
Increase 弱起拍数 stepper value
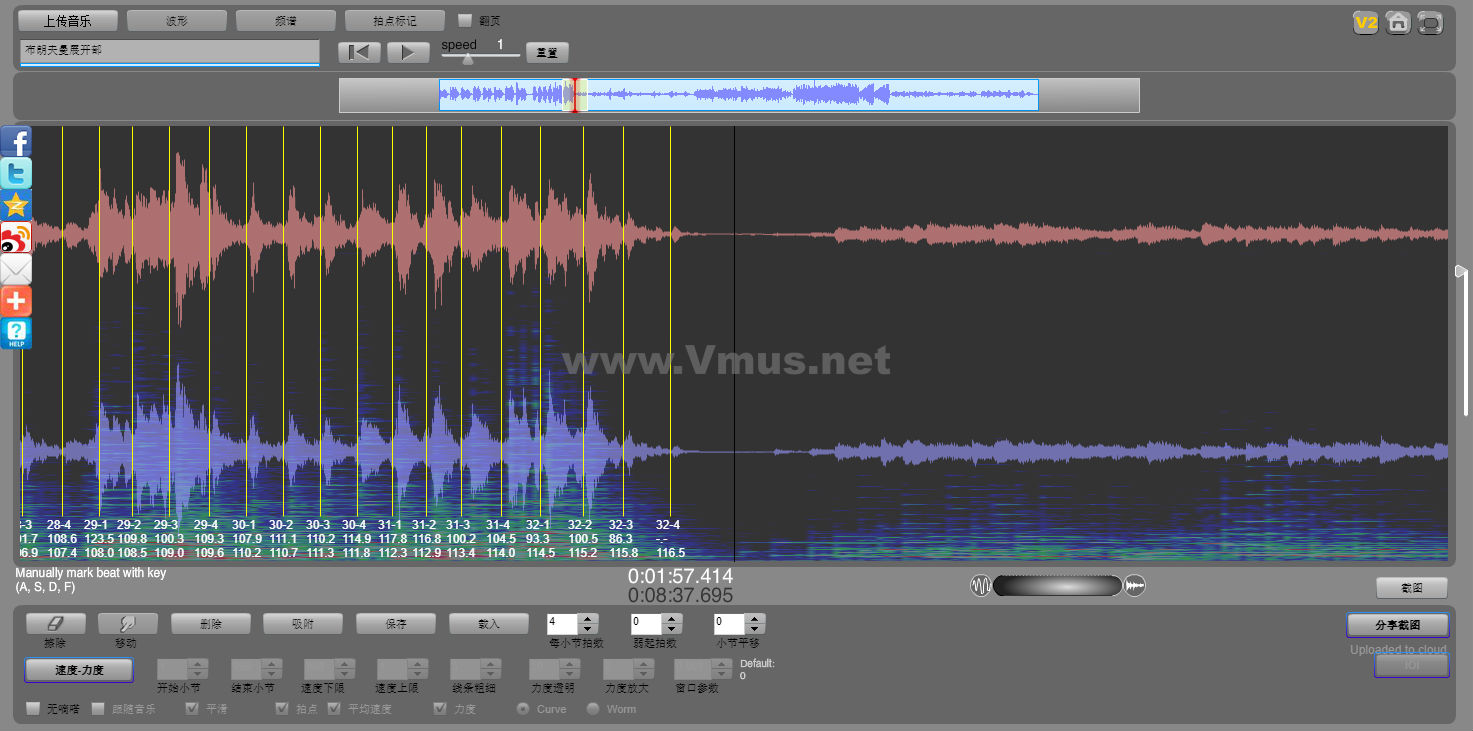tap(672, 618)
